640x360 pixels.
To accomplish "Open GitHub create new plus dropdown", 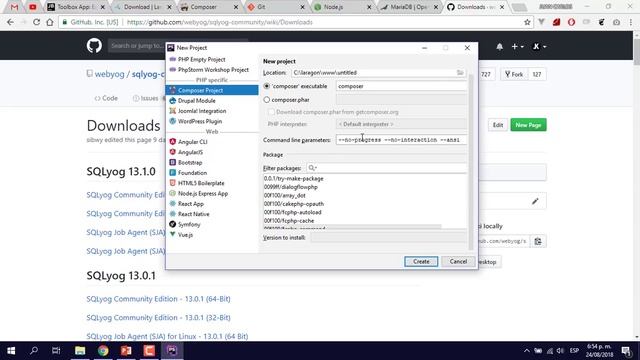I will tap(517, 47).
